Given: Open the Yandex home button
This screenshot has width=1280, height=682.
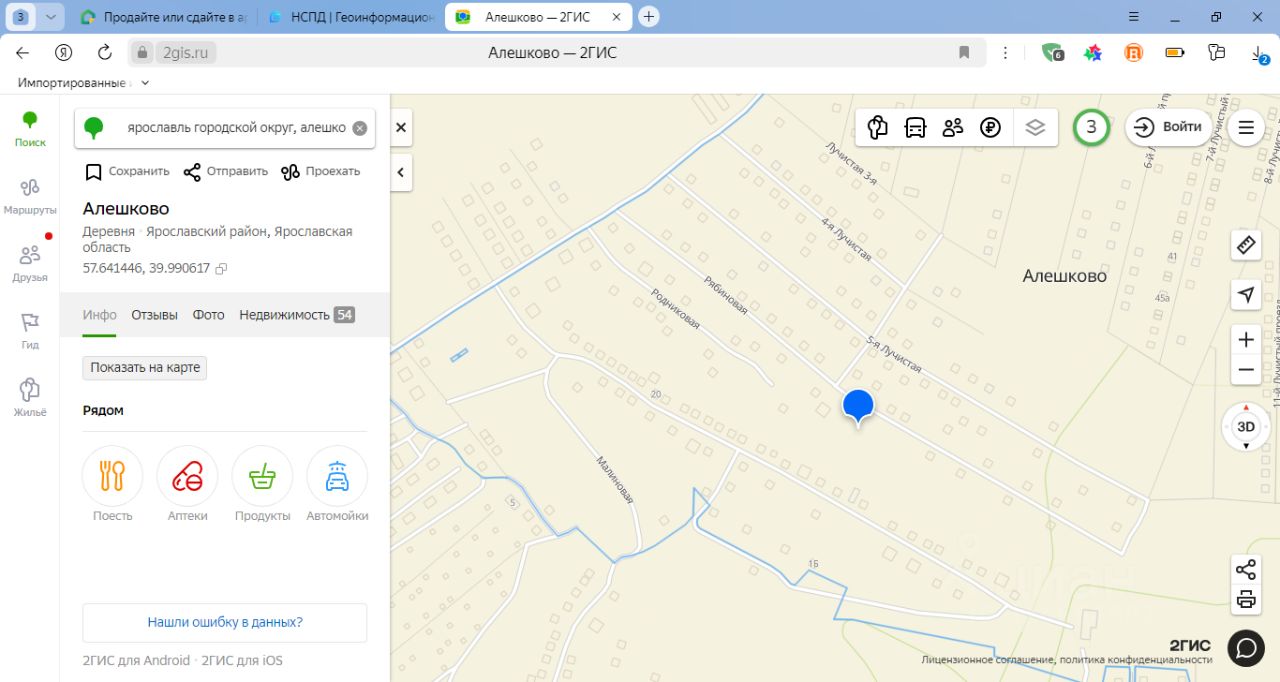Looking at the screenshot, I should coord(63,53).
